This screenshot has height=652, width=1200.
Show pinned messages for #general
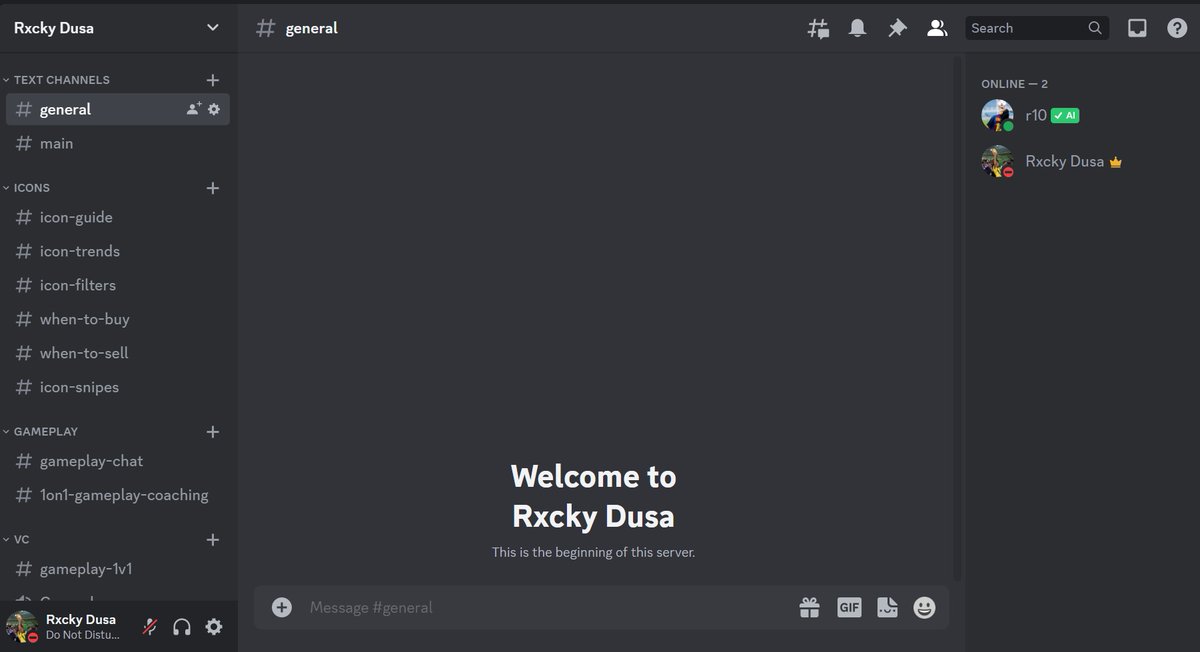pos(897,27)
